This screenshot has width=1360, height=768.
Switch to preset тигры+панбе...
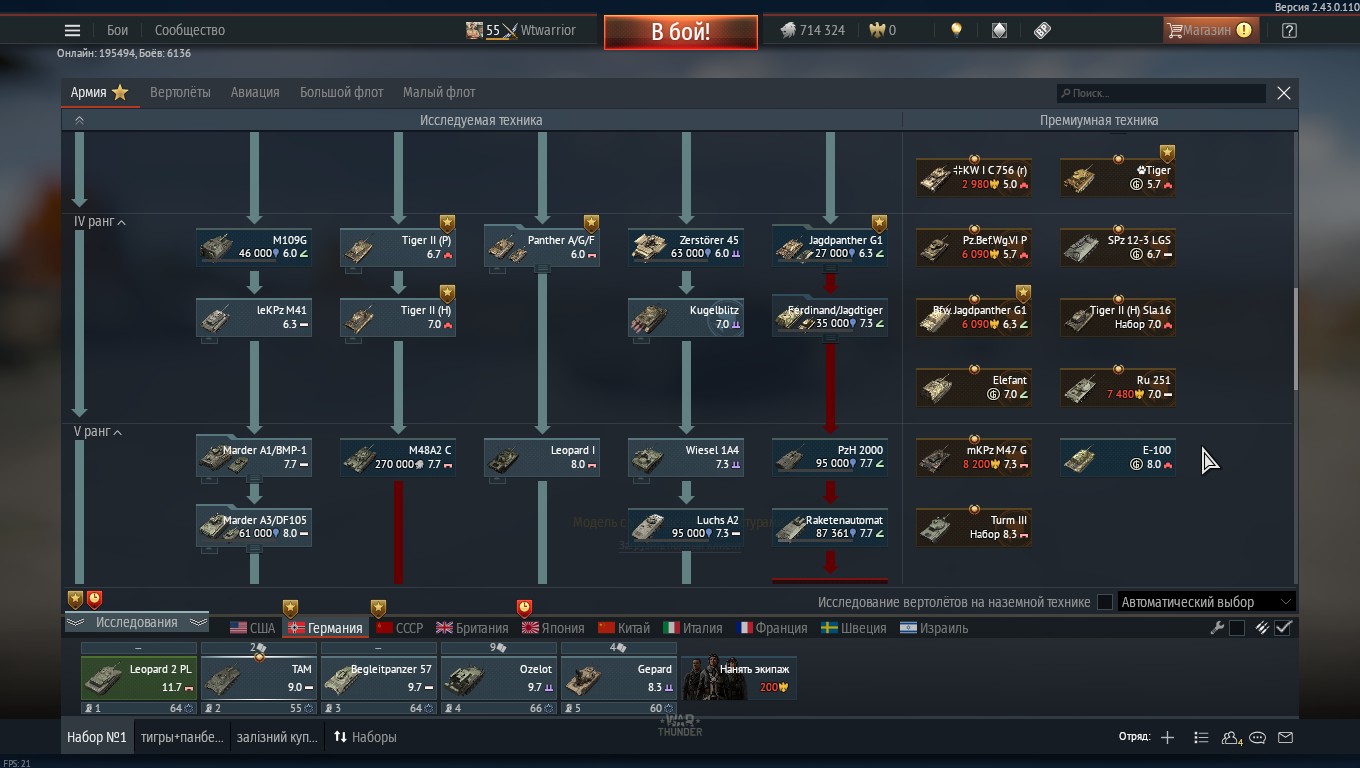(182, 737)
